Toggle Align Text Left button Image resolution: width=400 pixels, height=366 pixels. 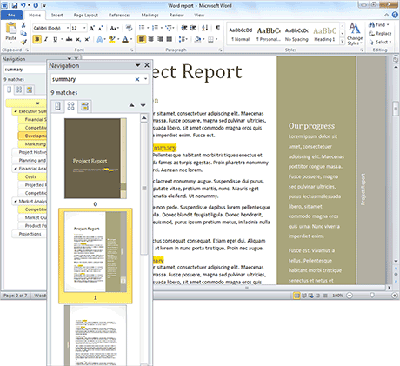click(142, 39)
